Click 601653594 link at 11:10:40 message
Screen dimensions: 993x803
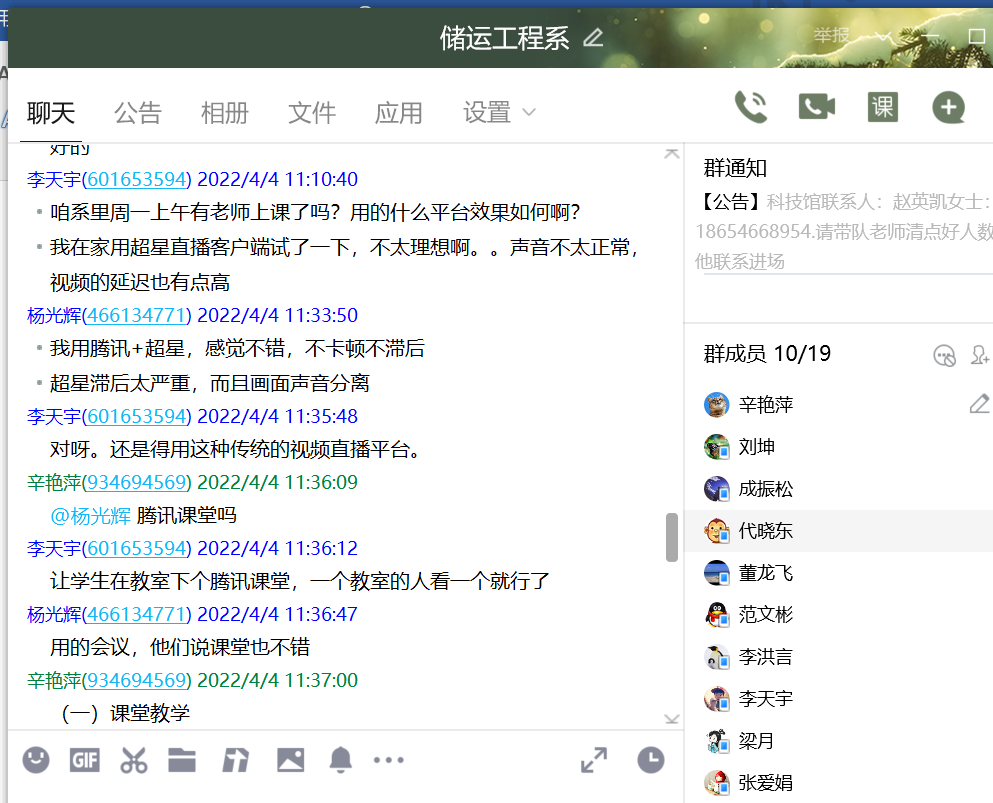(137, 180)
